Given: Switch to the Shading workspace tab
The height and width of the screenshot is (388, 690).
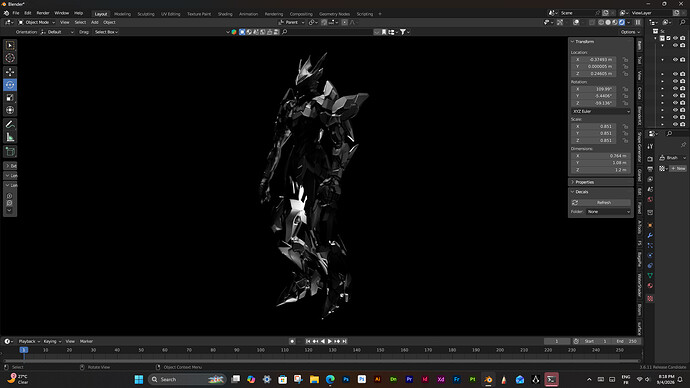Looking at the screenshot, I should (225, 14).
